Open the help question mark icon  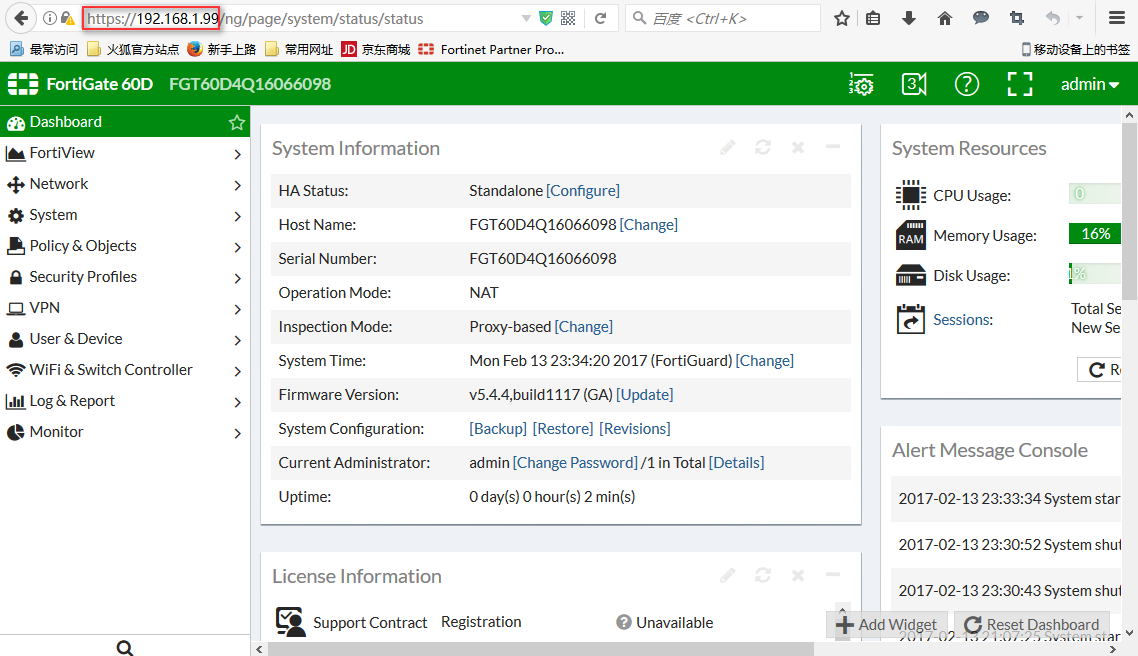coord(967,84)
